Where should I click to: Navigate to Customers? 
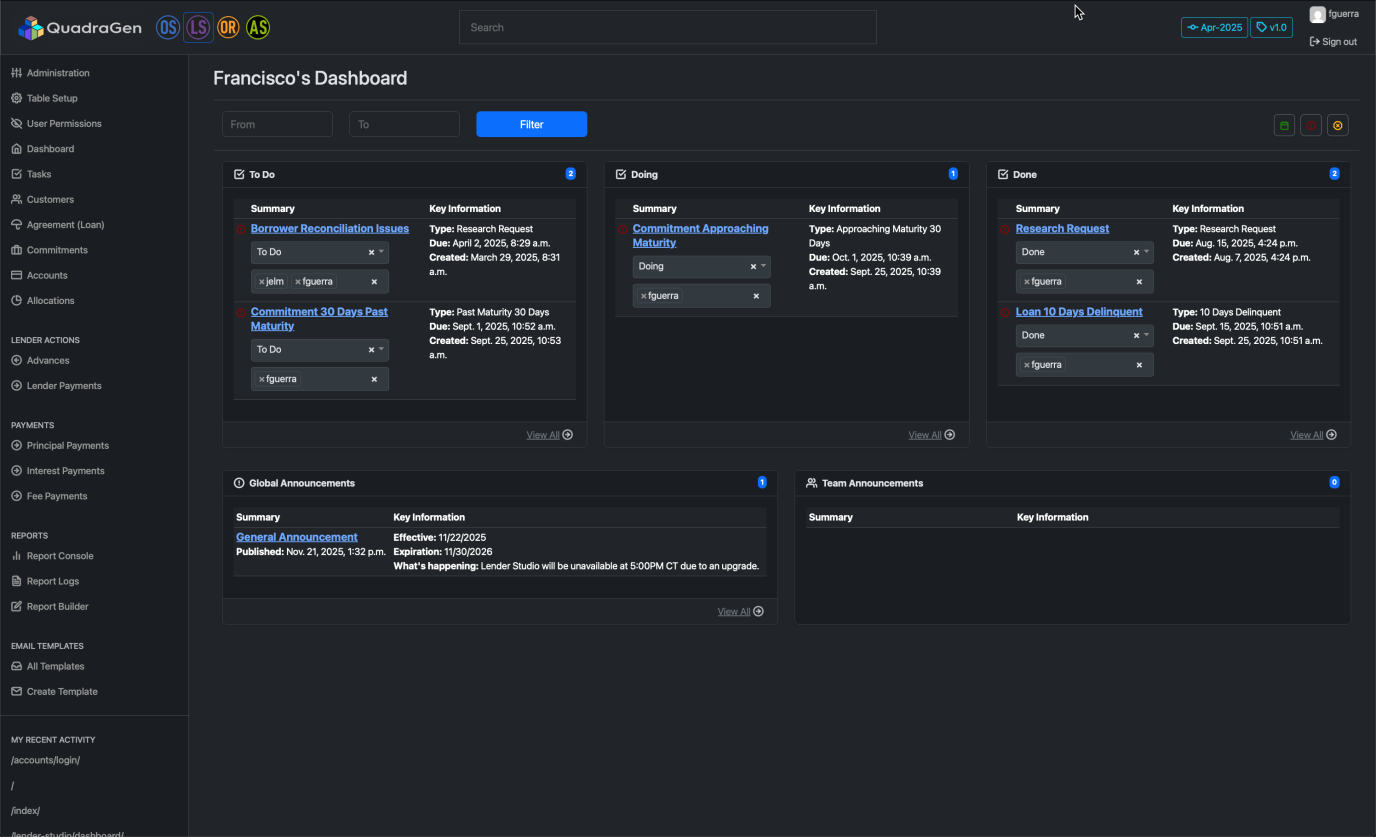coord(50,200)
